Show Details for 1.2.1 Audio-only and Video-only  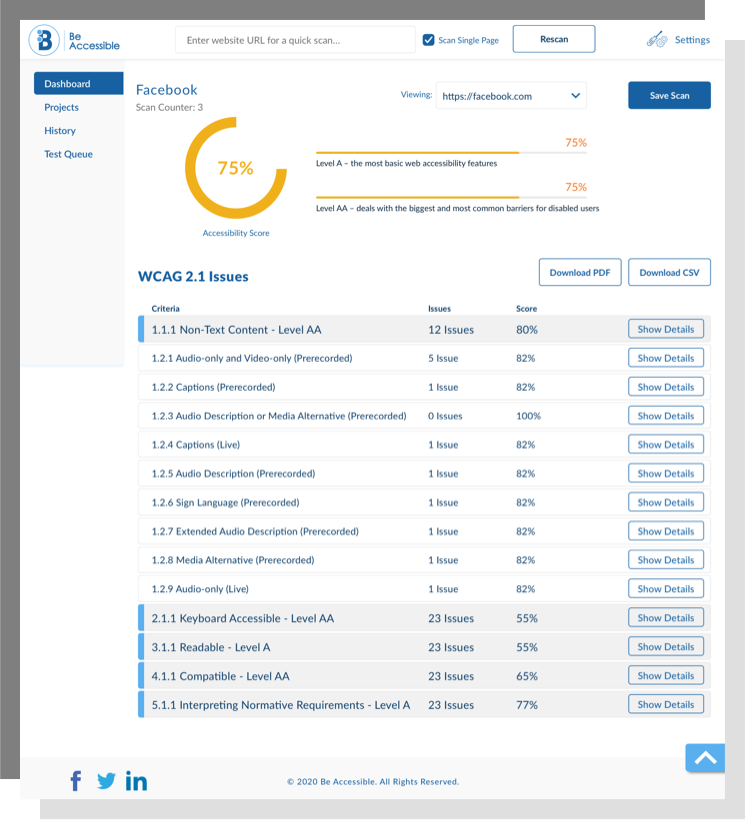666,358
